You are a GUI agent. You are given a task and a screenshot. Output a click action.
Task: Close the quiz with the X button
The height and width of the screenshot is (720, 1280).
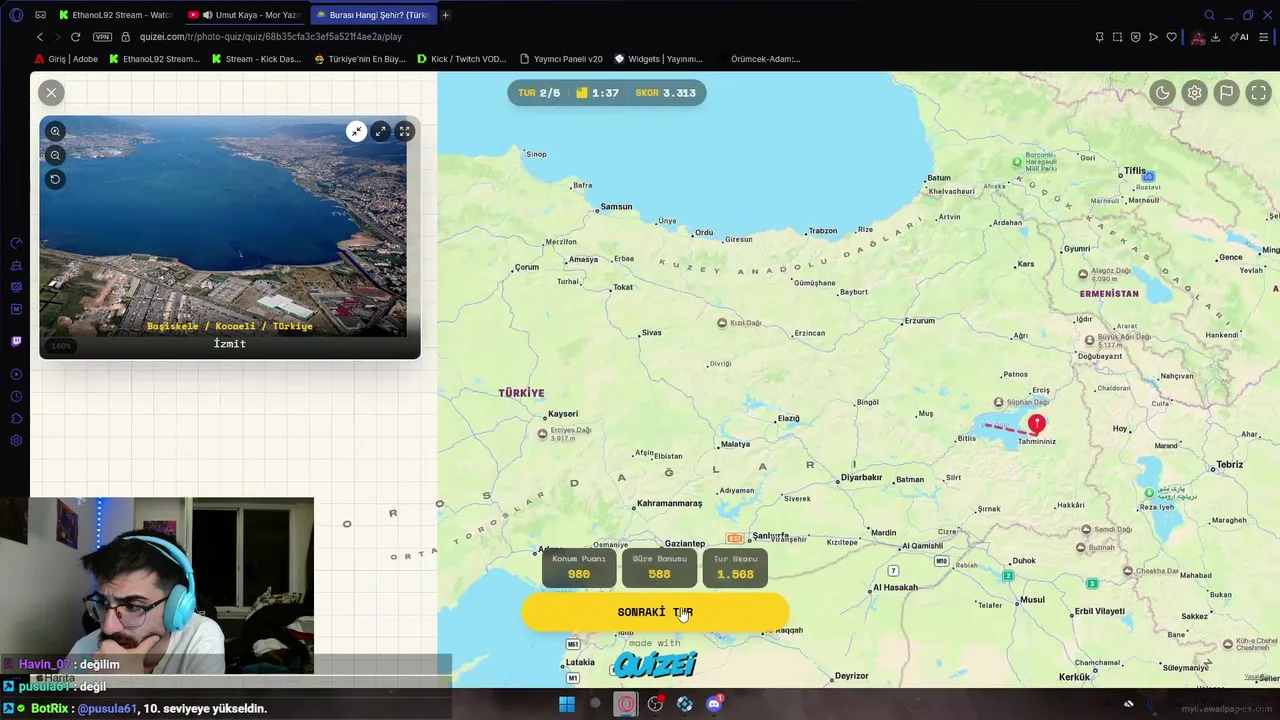pos(51,93)
